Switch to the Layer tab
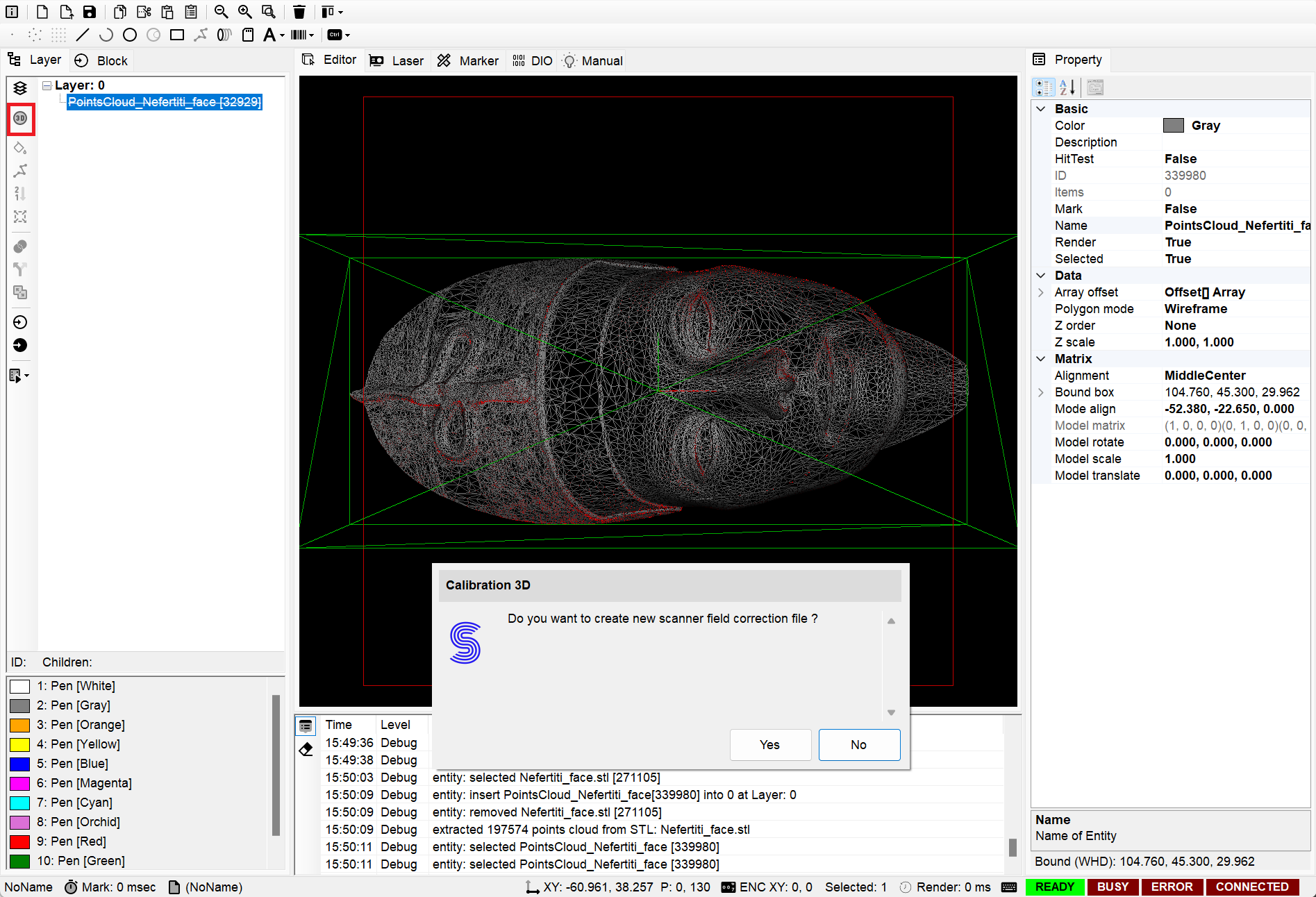 point(35,60)
